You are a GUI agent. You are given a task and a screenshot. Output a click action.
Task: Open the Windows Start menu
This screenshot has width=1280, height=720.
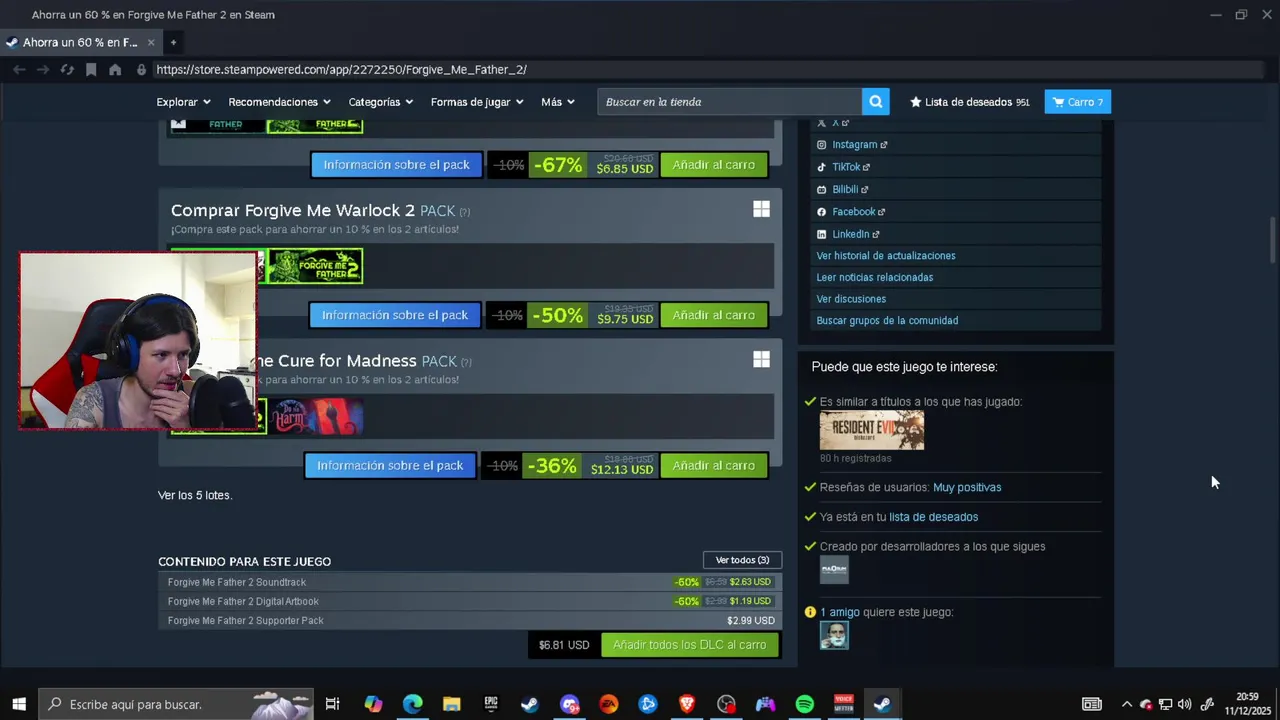pyautogui.click(x=19, y=704)
